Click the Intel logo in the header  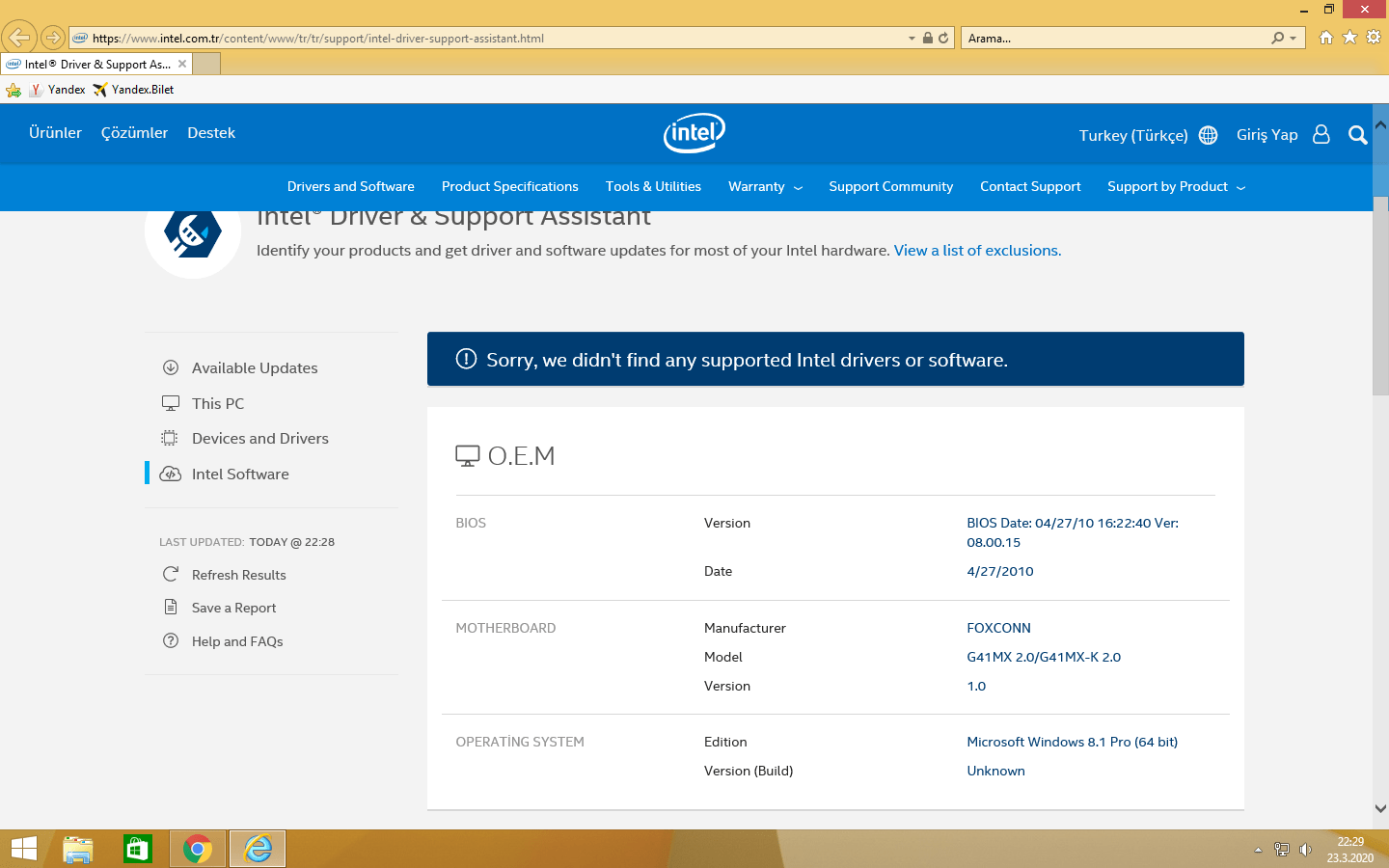pos(694,133)
